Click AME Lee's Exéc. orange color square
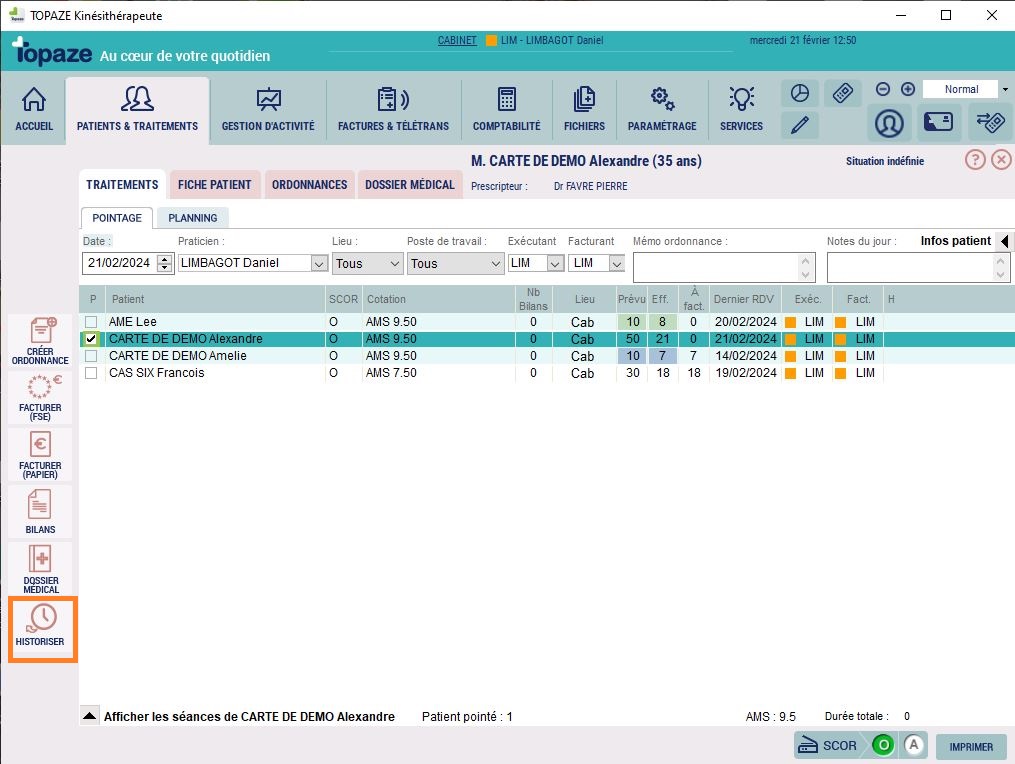1015x764 pixels. tap(790, 322)
